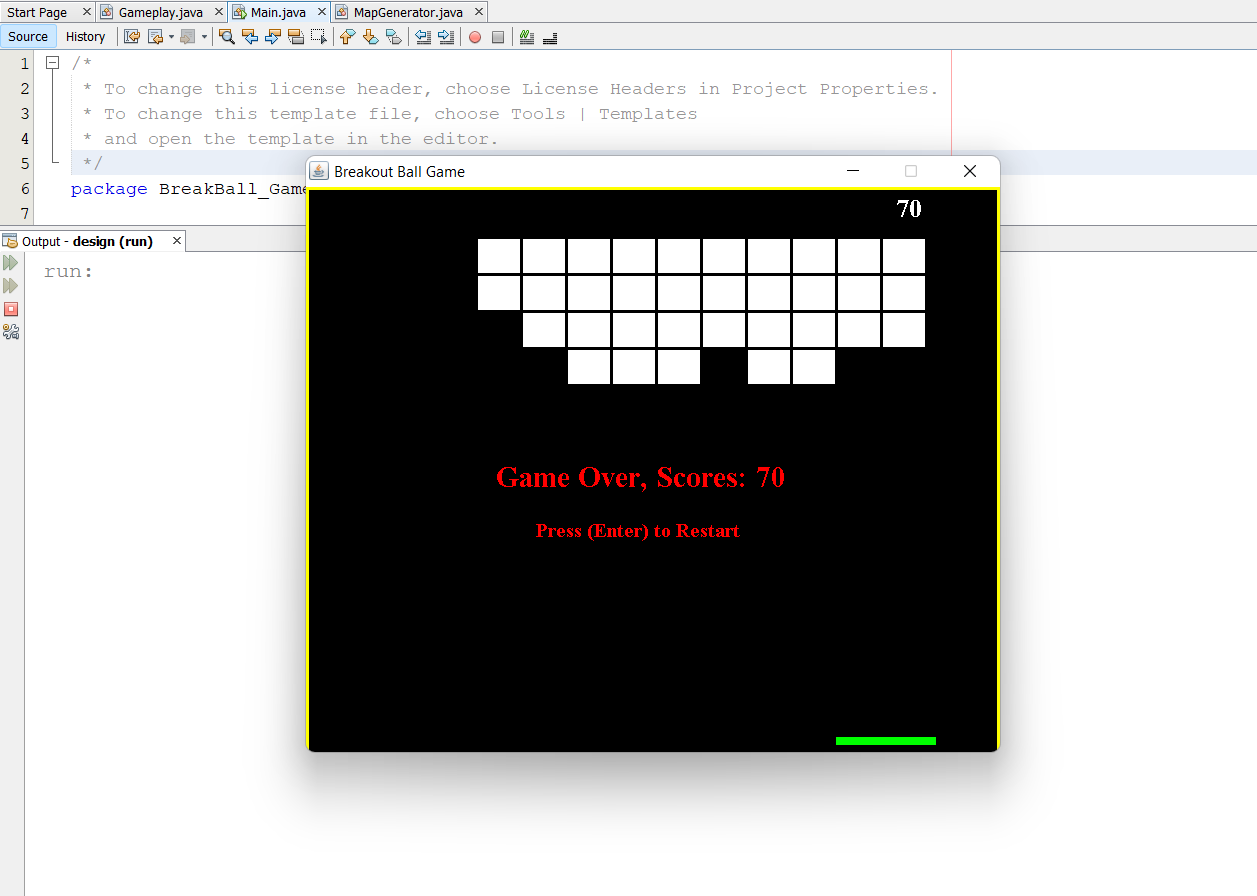Shift line right toolbar icon
The width and height of the screenshot is (1257, 896).
446,37
